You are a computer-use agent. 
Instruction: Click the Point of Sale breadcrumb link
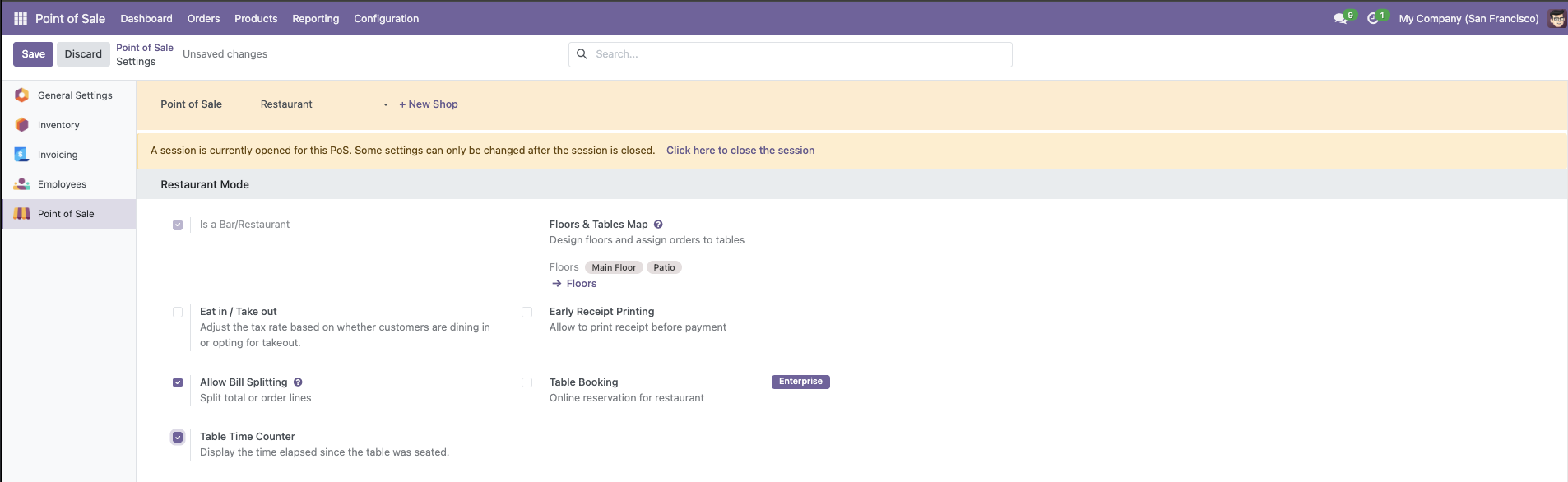click(x=145, y=48)
